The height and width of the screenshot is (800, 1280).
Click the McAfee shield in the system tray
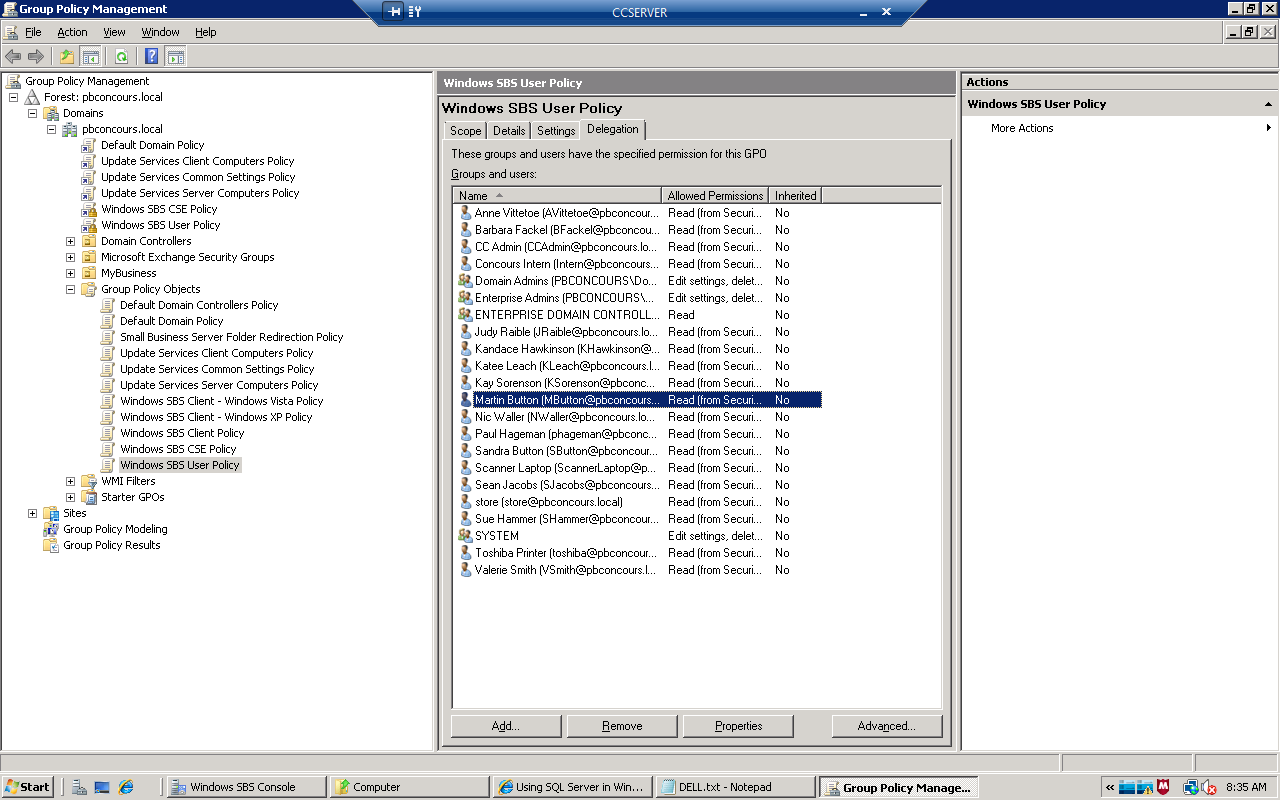1163,787
